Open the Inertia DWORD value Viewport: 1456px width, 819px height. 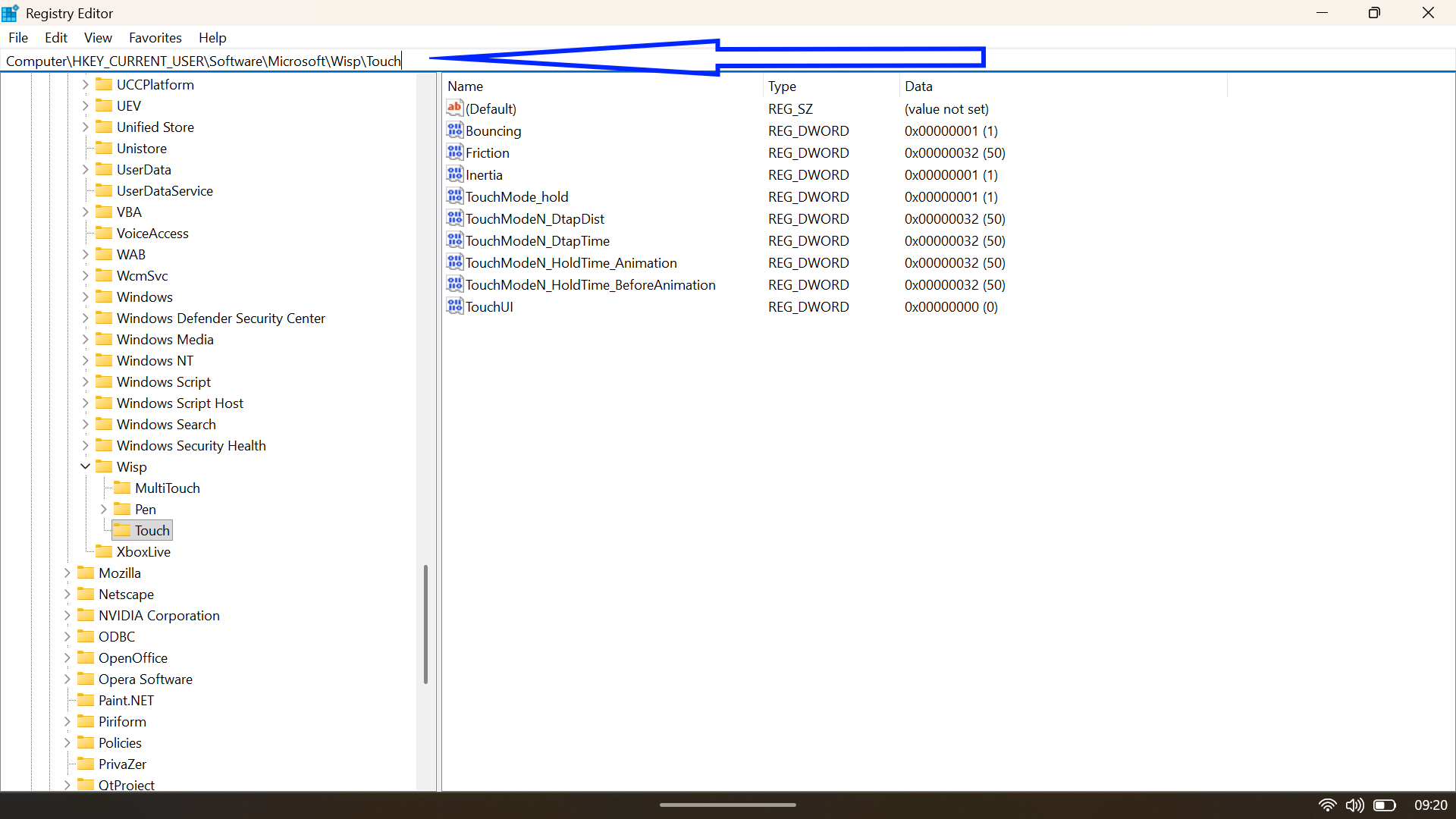click(484, 174)
